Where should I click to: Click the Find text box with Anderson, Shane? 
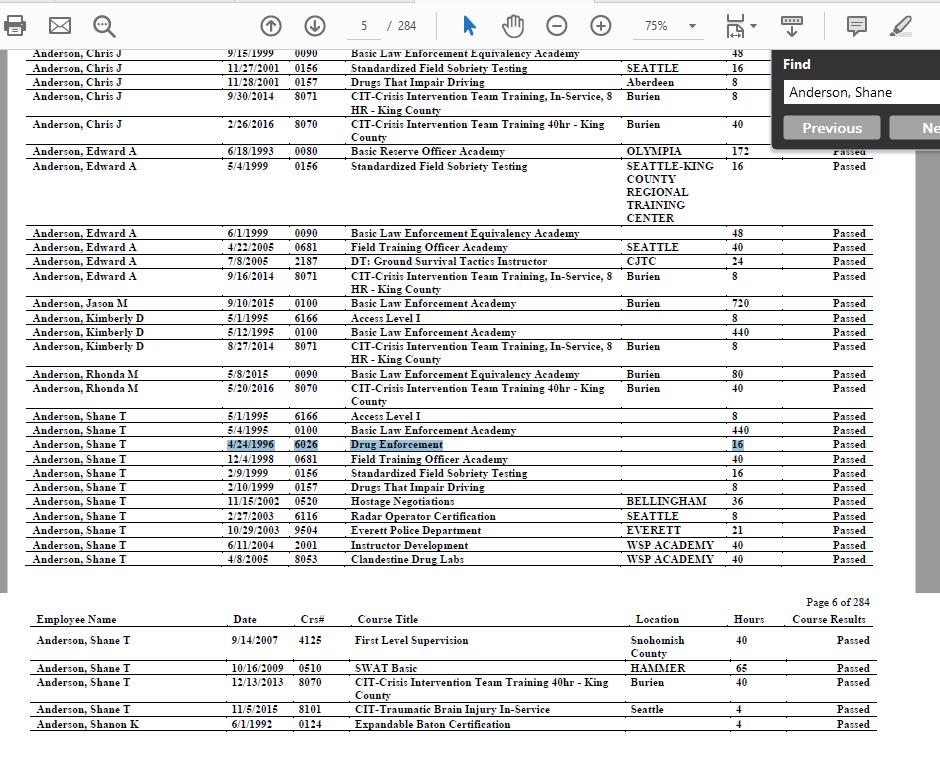(x=861, y=92)
